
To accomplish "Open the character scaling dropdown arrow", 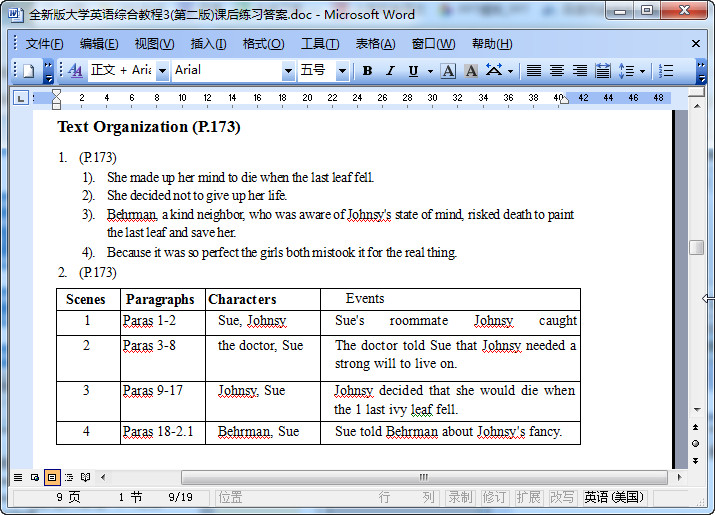I will (x=510, y=71).
